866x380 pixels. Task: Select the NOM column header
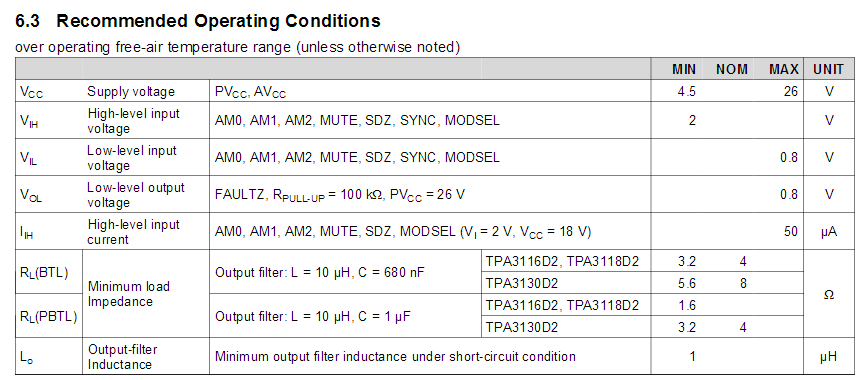[732, 70]
